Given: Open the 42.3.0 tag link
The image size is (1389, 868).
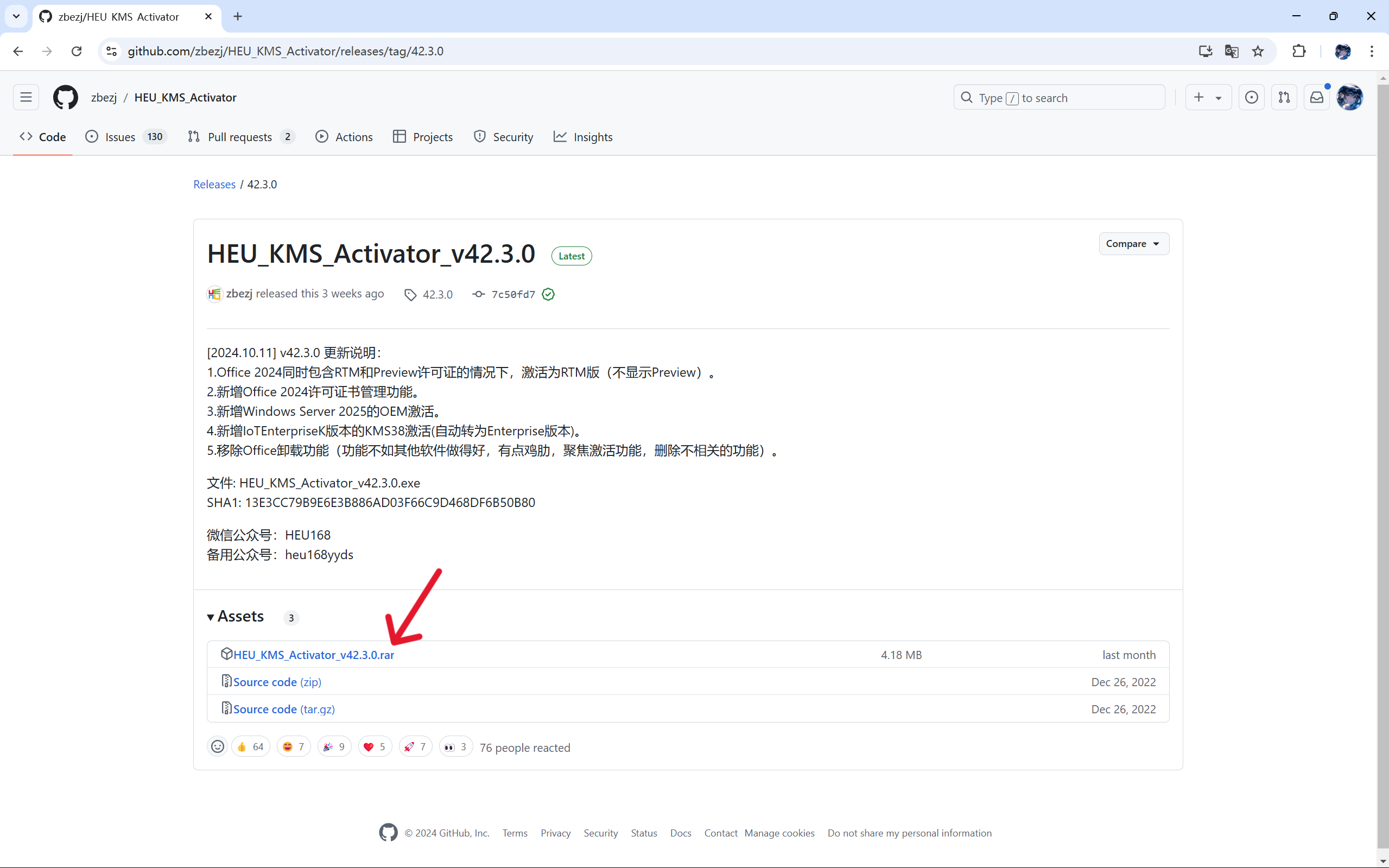Looking at the screenshot, I should point(428,295).
